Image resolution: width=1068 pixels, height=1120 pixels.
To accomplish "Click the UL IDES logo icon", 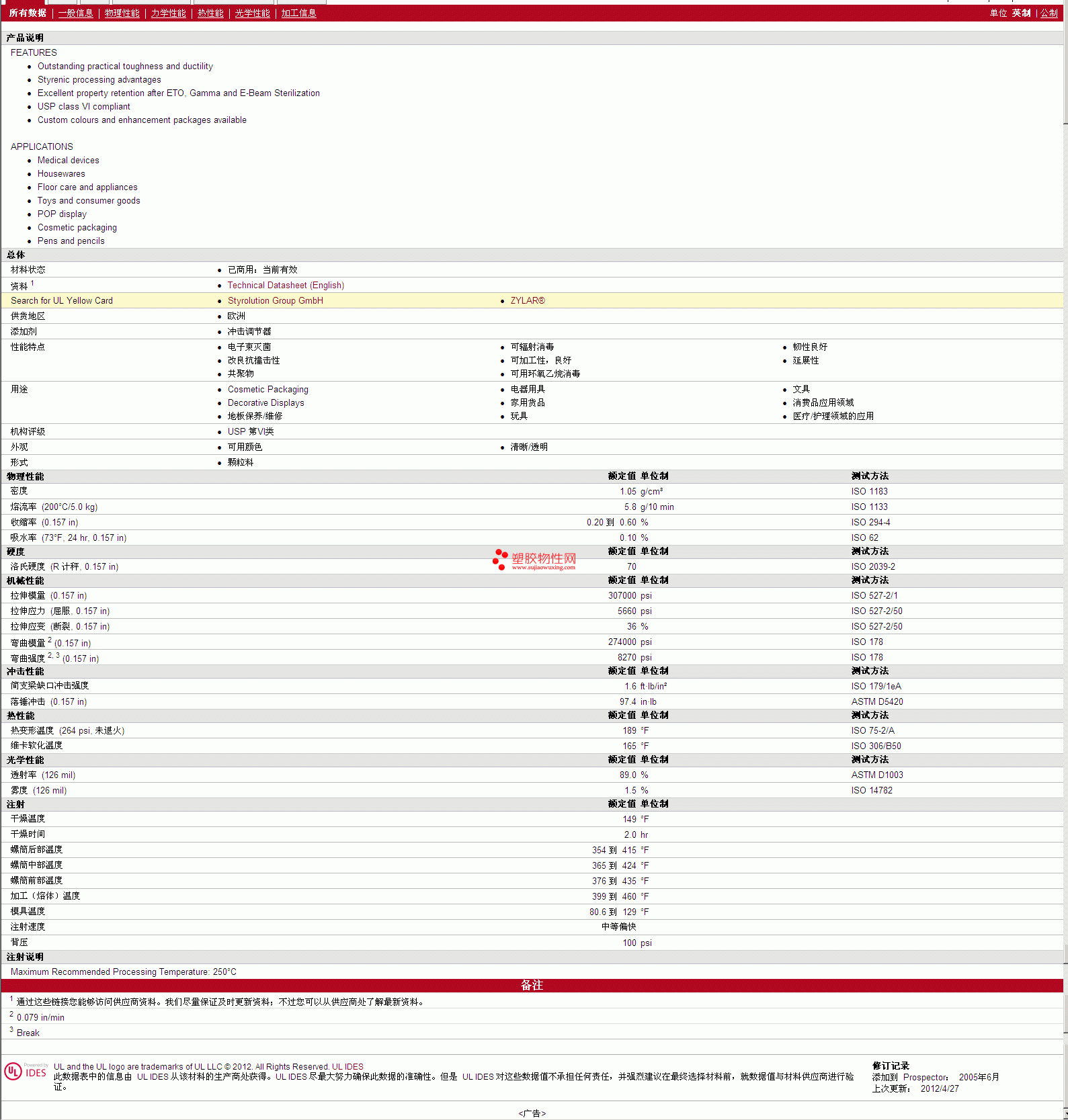I will click(26, 1071).
